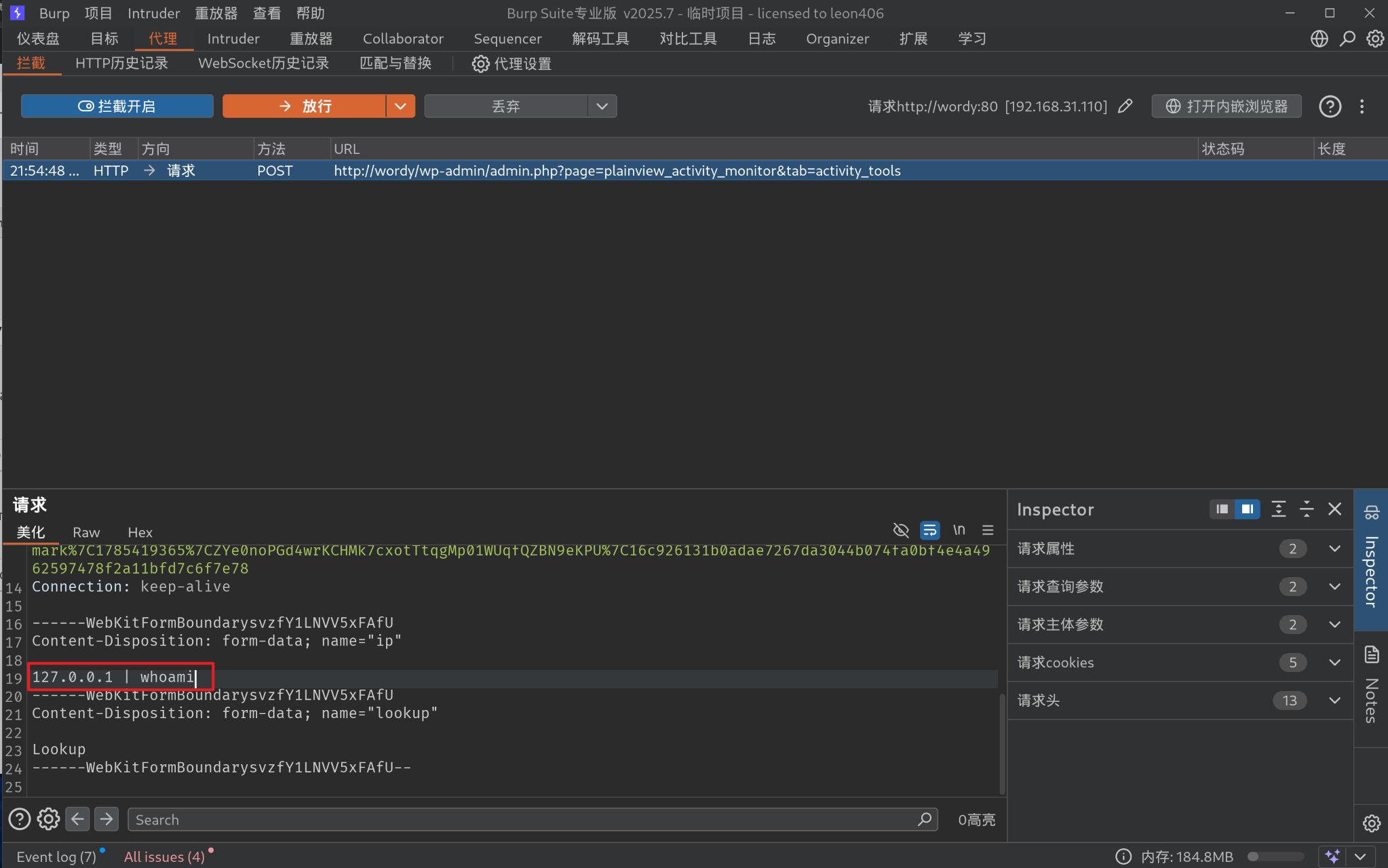Screen dimensions: 1388x868
Task: Switch to the 解码工具 (Decoder) tab
Action: (x=600, y=39)
